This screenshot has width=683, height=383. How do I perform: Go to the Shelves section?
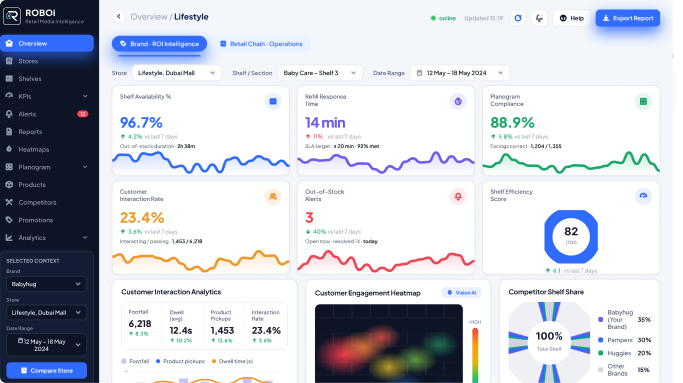[47, 79]
